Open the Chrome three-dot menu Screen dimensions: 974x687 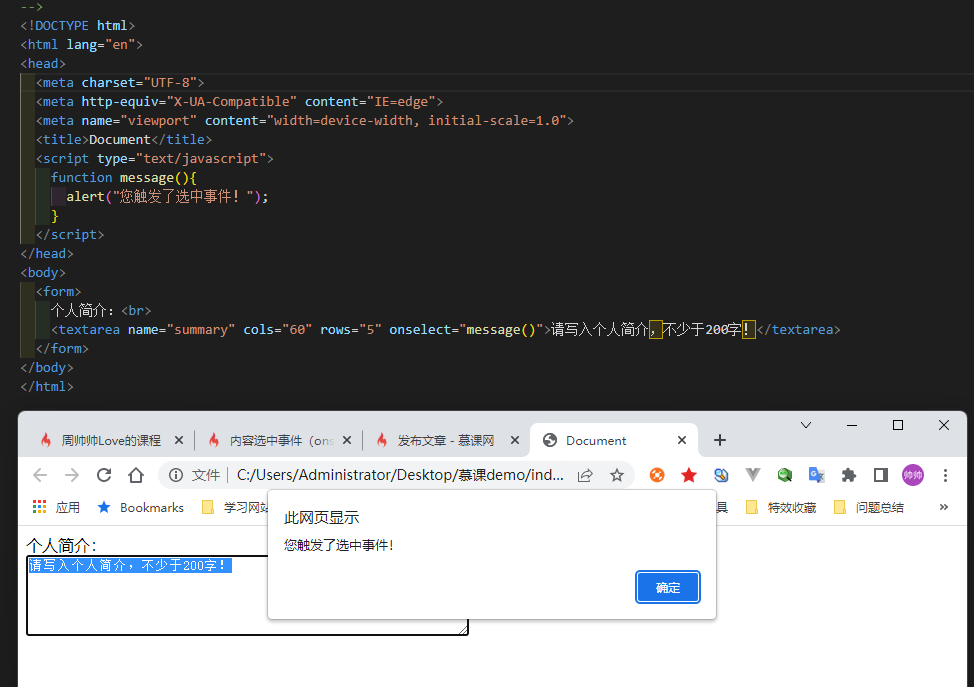coord(945,475)
